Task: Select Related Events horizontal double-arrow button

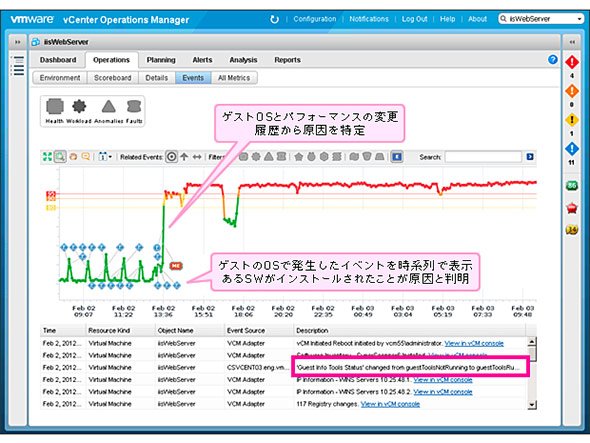Action: coord(197,157)
